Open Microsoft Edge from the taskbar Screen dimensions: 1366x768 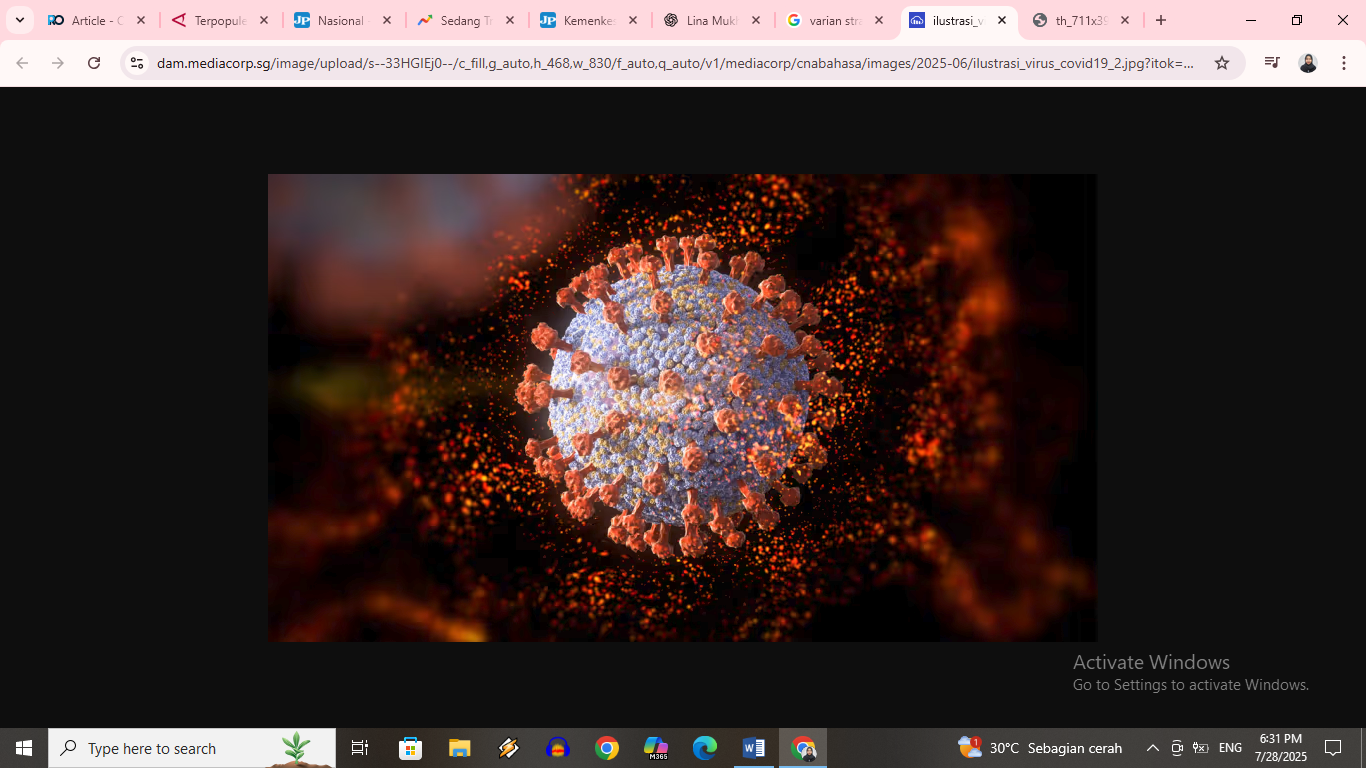pyautogui.click(x=705, y=748)
